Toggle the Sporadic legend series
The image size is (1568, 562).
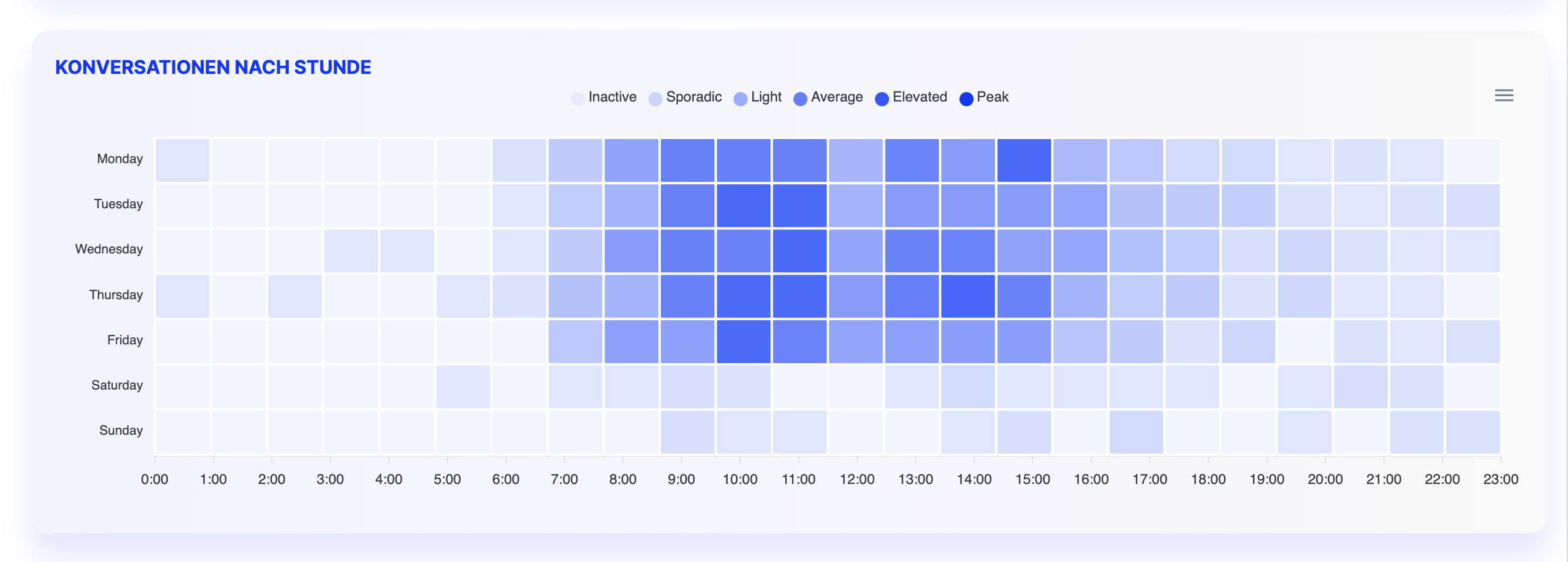[x=693, y=97]
